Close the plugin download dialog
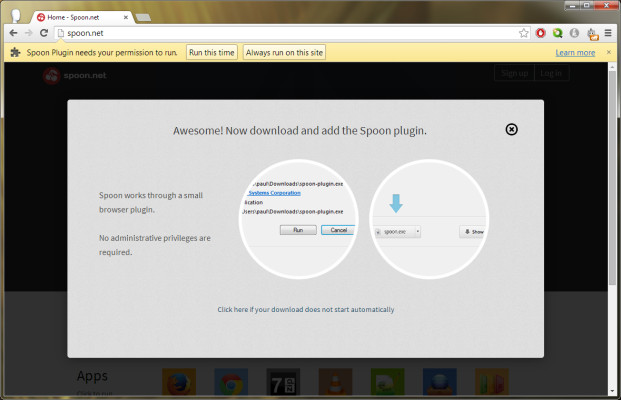 (511, 130)
